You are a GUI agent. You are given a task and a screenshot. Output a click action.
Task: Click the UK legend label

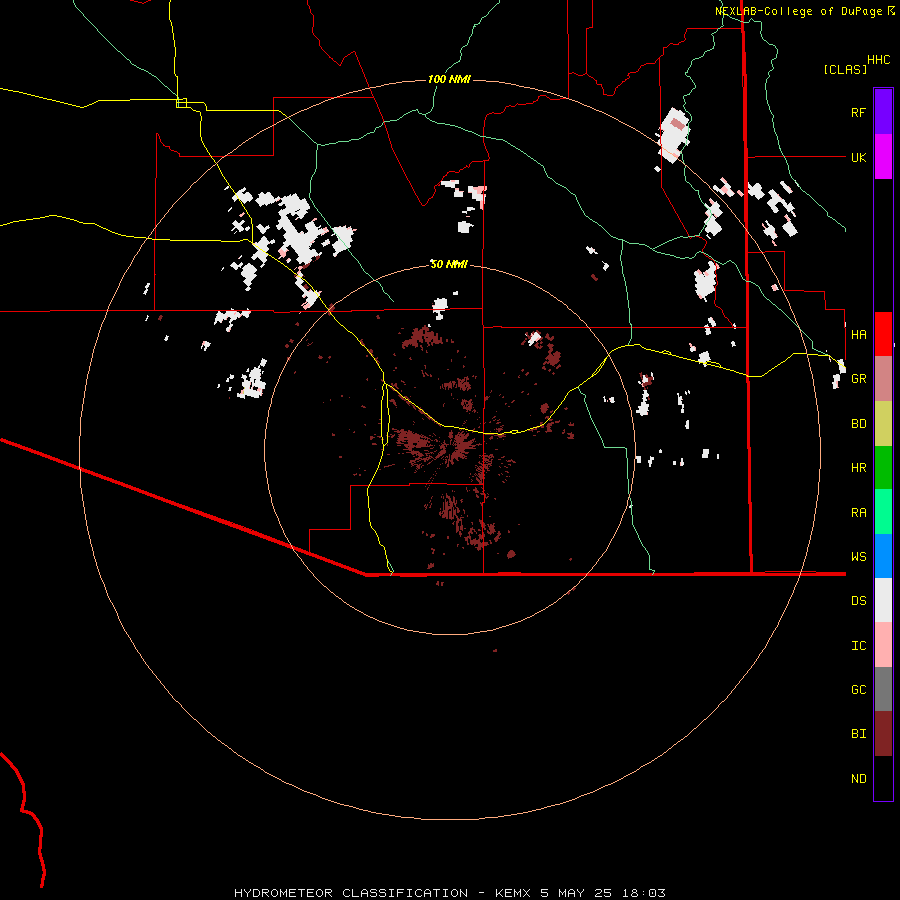point(858,157)
